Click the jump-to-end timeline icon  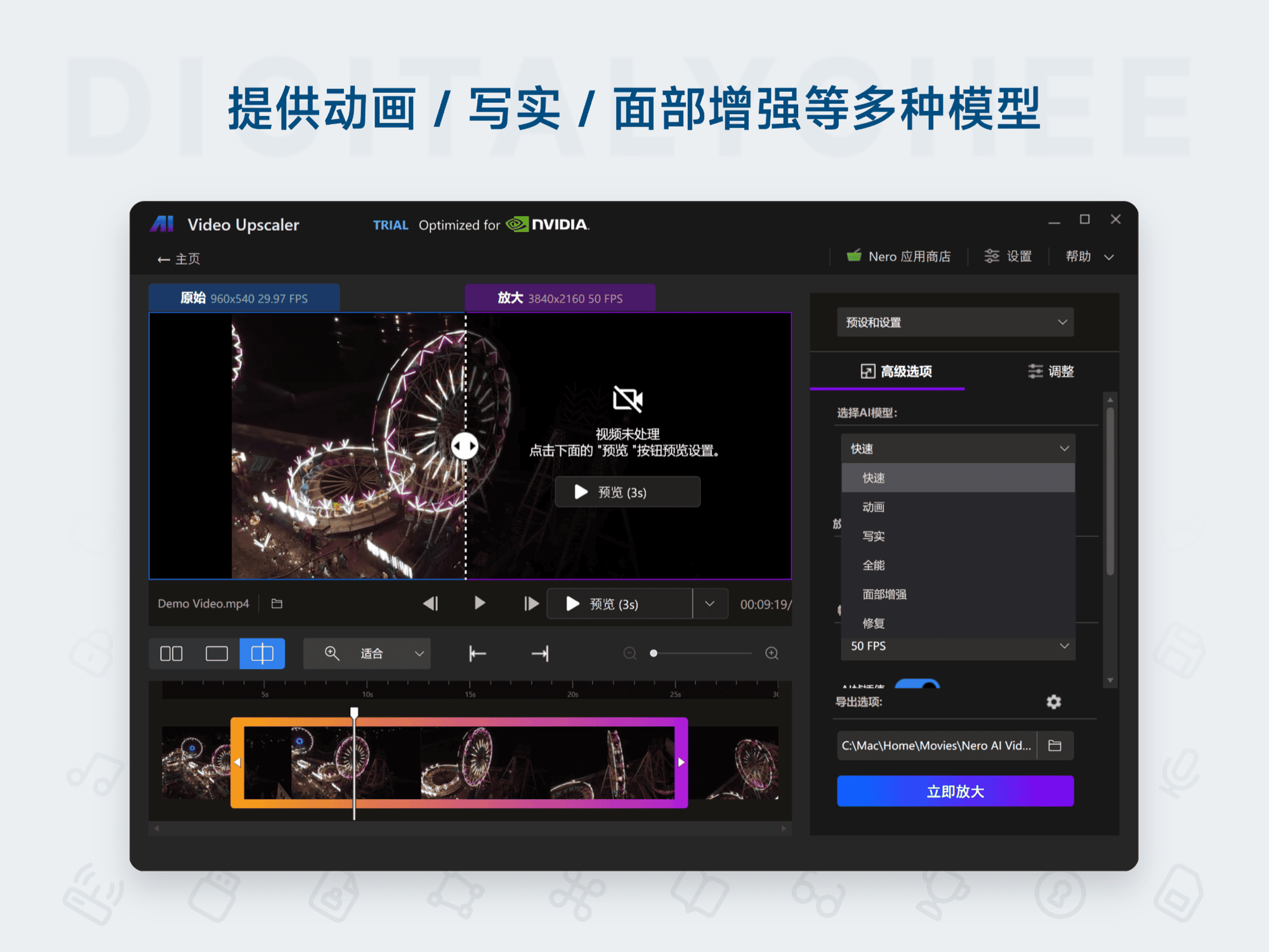pyautogui.click(x=539, y=653)
